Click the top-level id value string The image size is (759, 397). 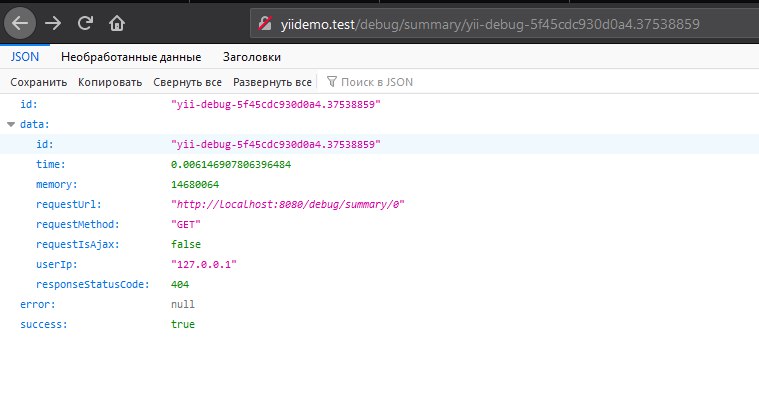click(276, 104)
